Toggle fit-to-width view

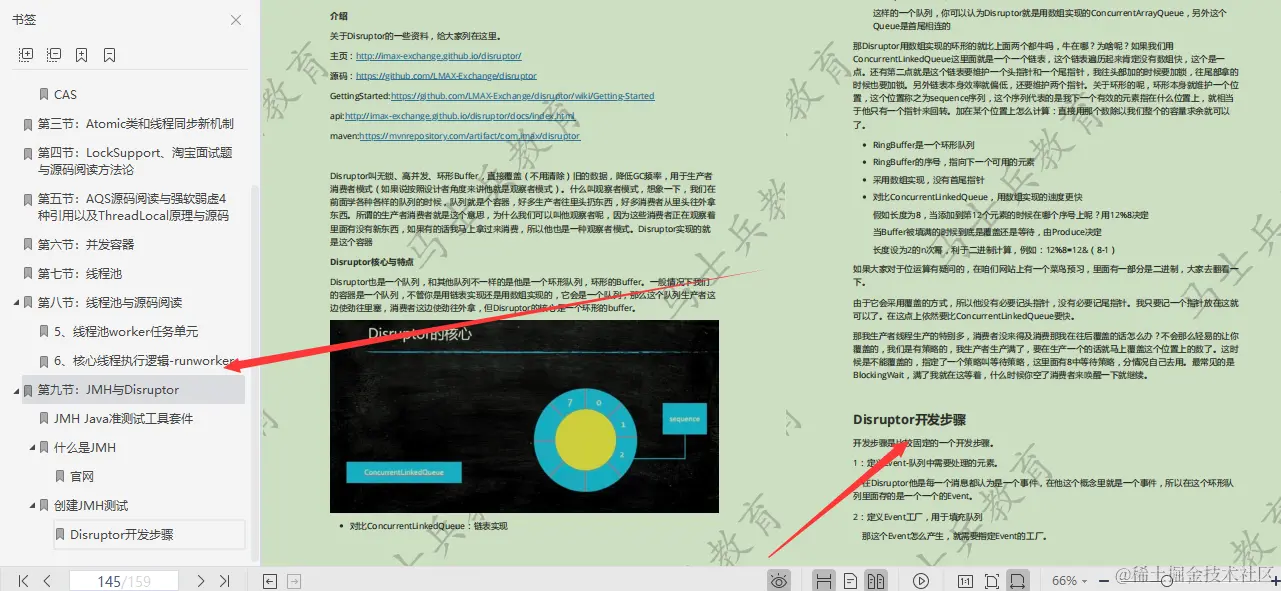point(1018,581)
